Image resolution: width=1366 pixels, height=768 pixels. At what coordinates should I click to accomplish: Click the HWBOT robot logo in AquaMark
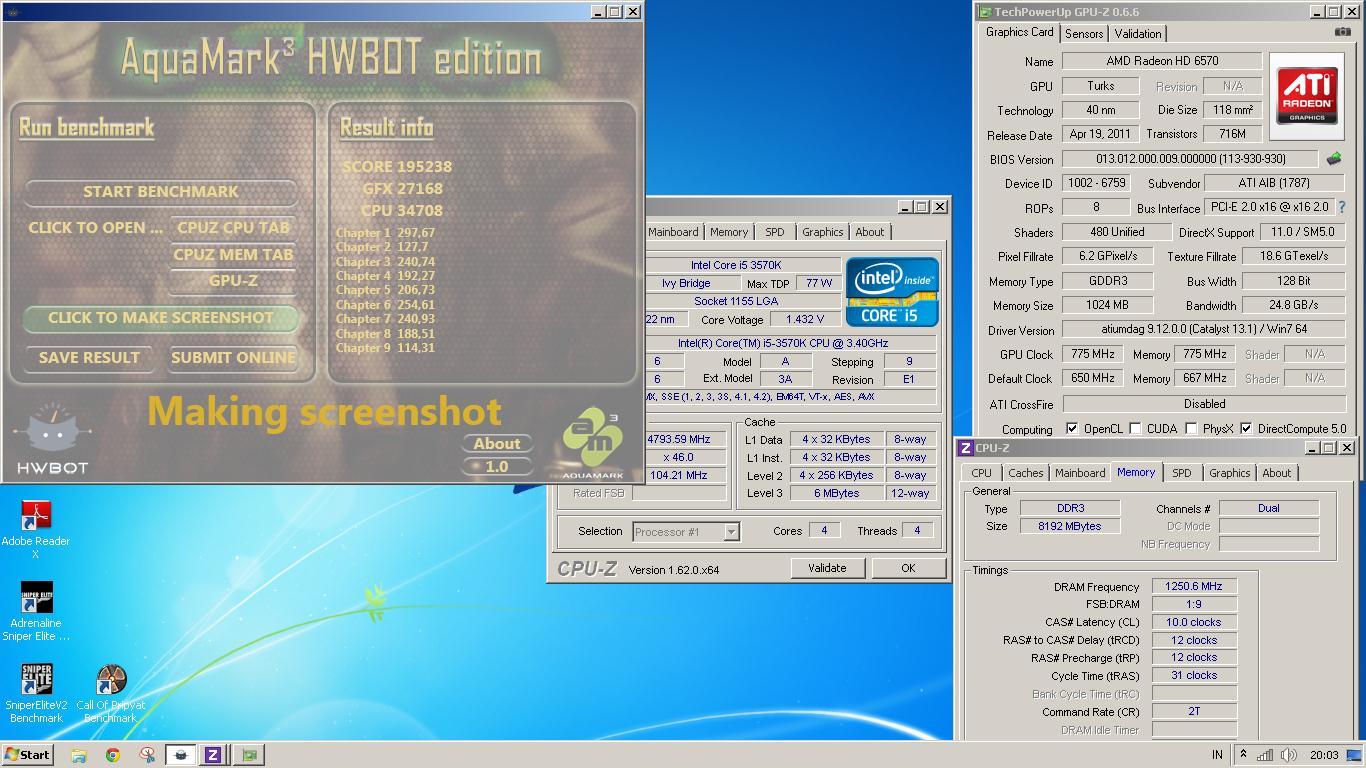click(52, 438)
